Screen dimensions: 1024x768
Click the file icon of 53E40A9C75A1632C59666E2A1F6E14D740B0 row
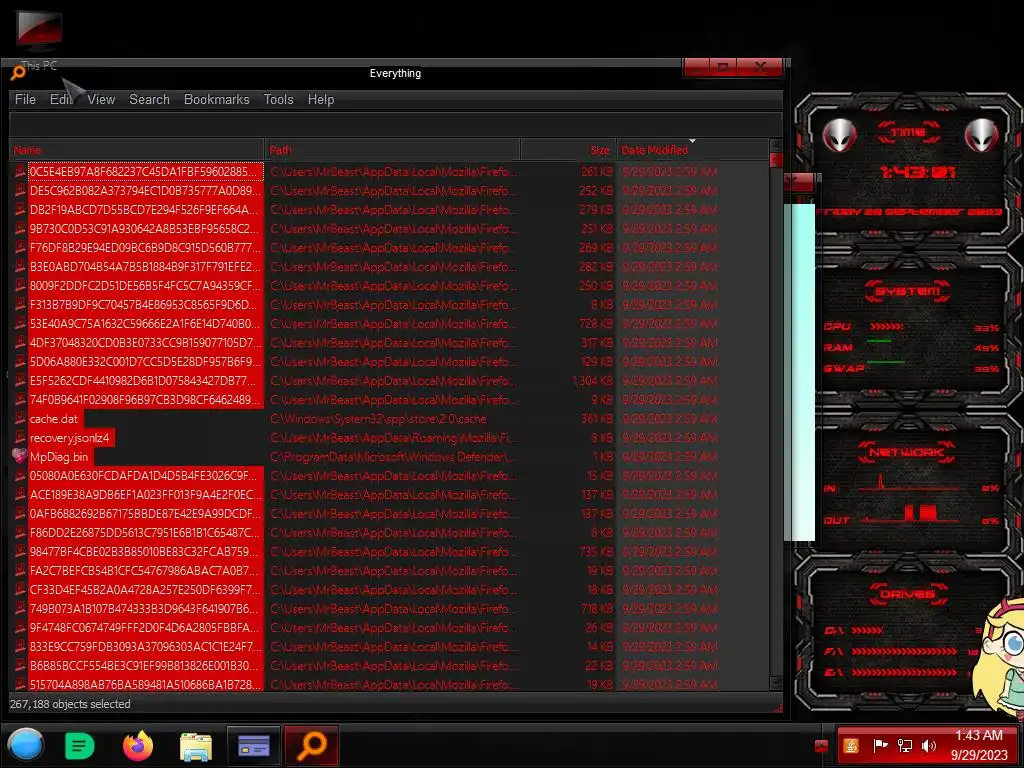(x=20, y=323)
